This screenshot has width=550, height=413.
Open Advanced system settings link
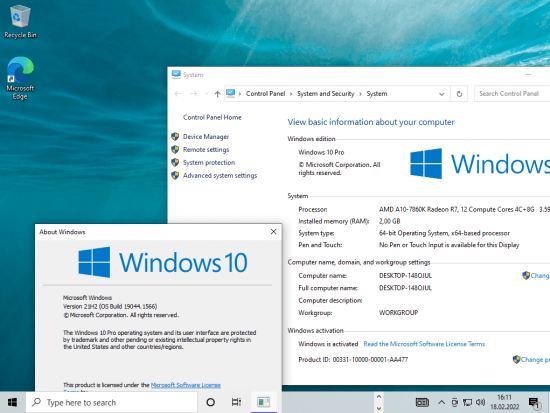[220, 175]
